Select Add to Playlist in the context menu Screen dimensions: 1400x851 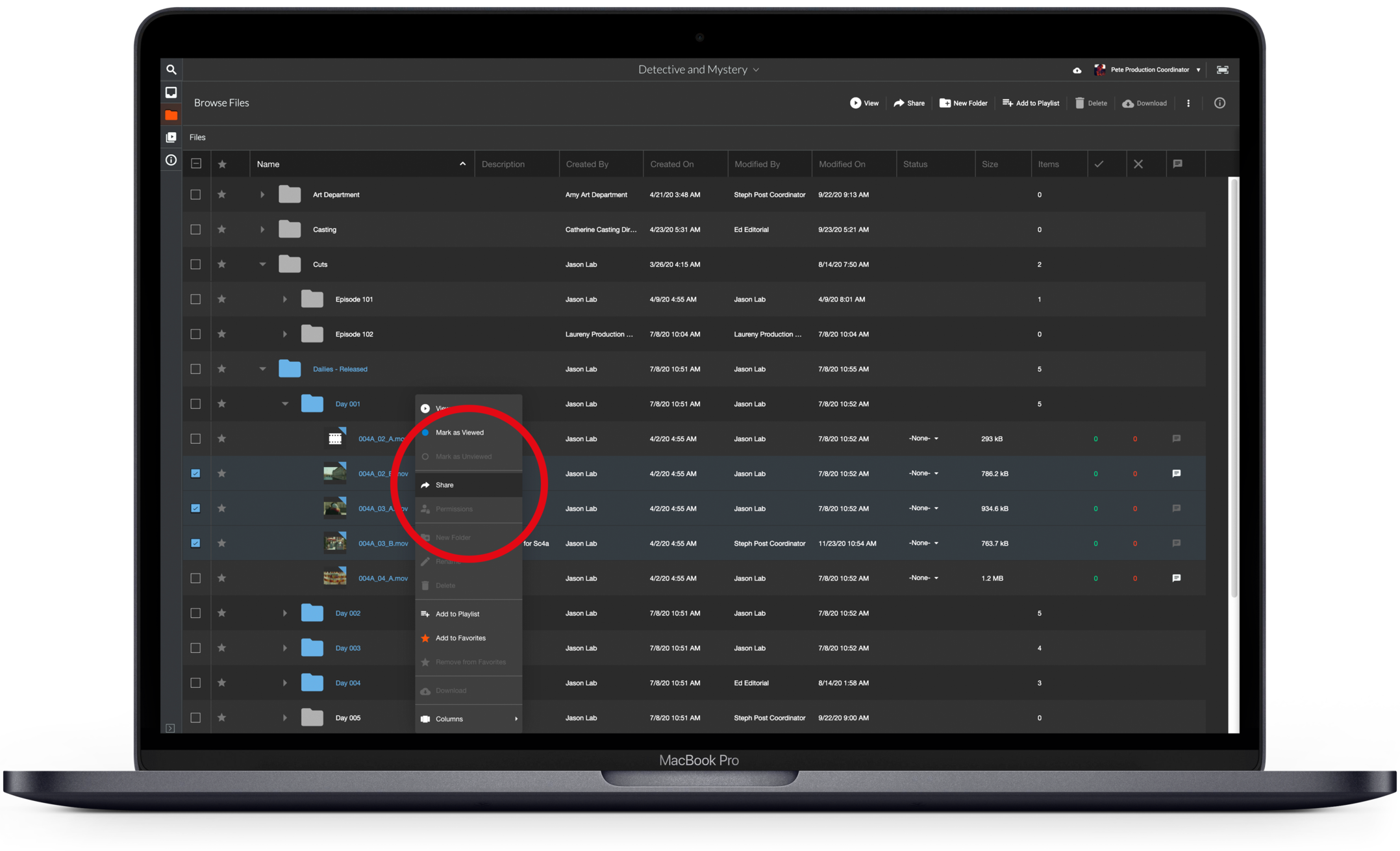point(457,614)
